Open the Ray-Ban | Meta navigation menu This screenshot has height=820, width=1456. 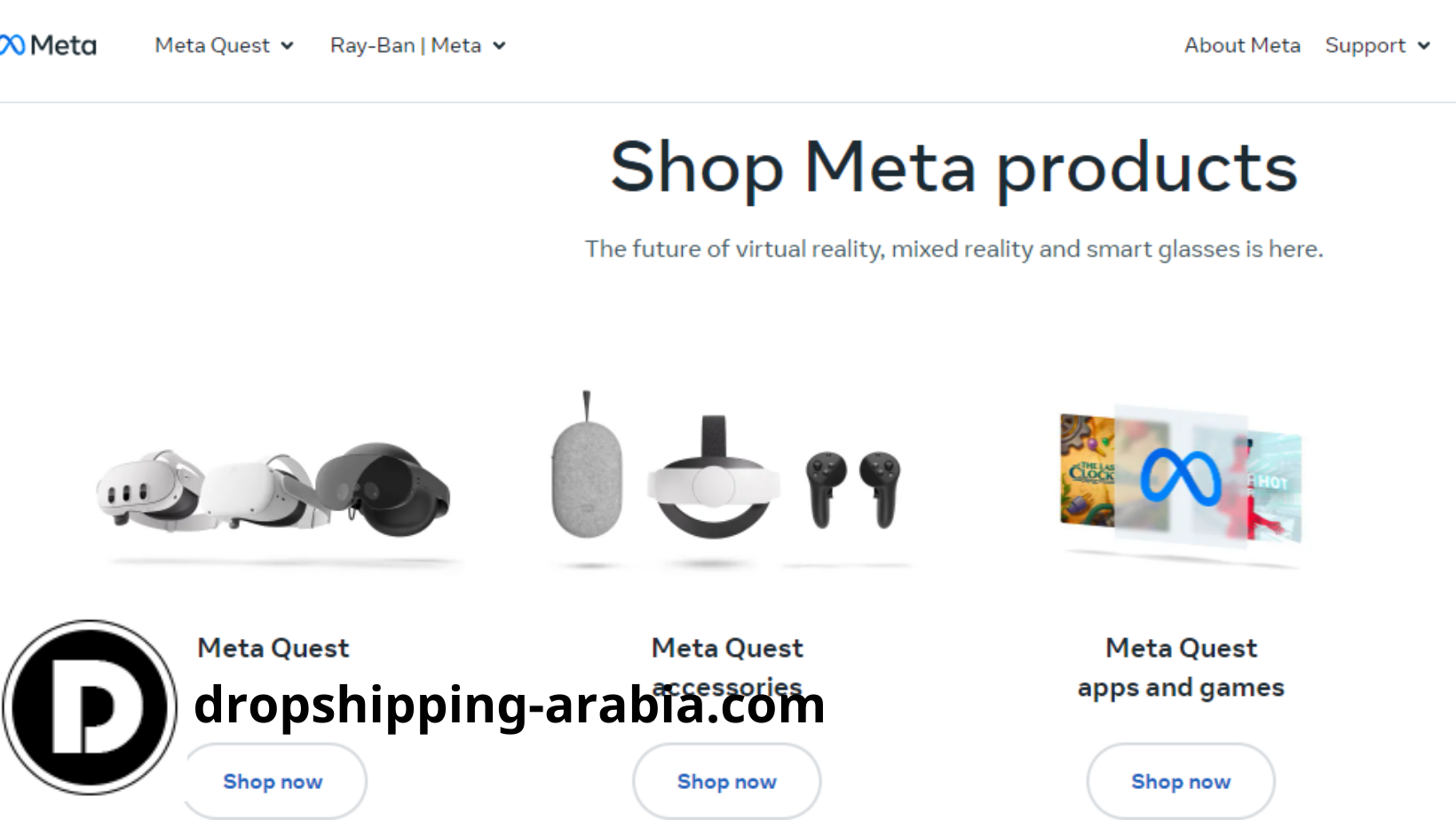click(417, 45)
